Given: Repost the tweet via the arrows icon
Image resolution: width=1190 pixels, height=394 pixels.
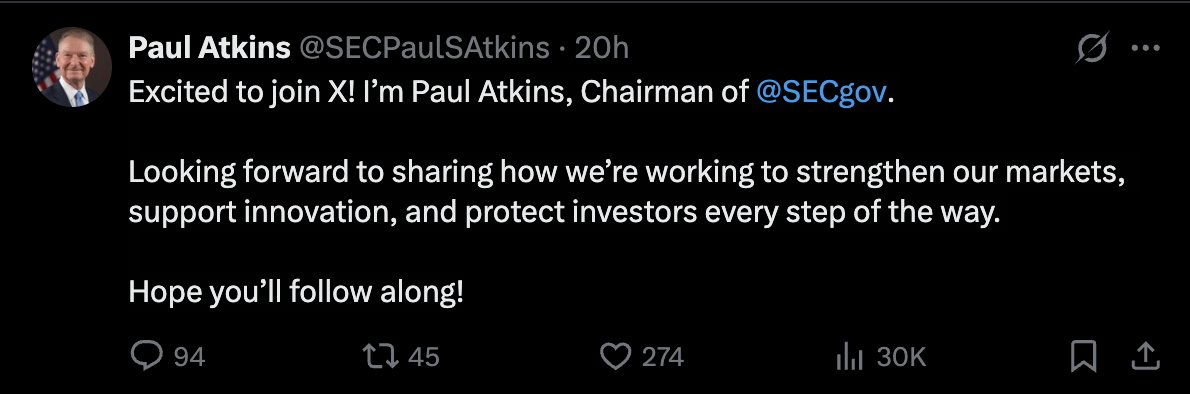Looking at the screenshot, I should coord(382,356).
